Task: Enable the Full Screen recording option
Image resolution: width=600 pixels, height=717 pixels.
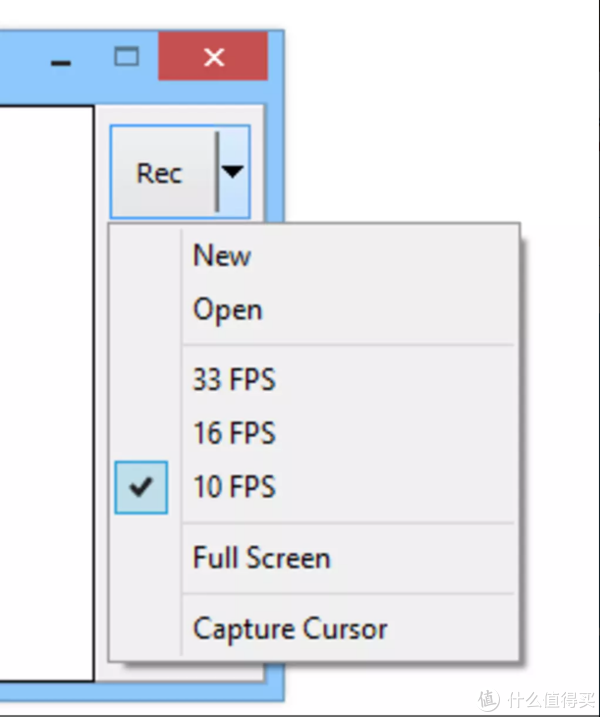Action: pyautogui.click(x=261, y=558)
